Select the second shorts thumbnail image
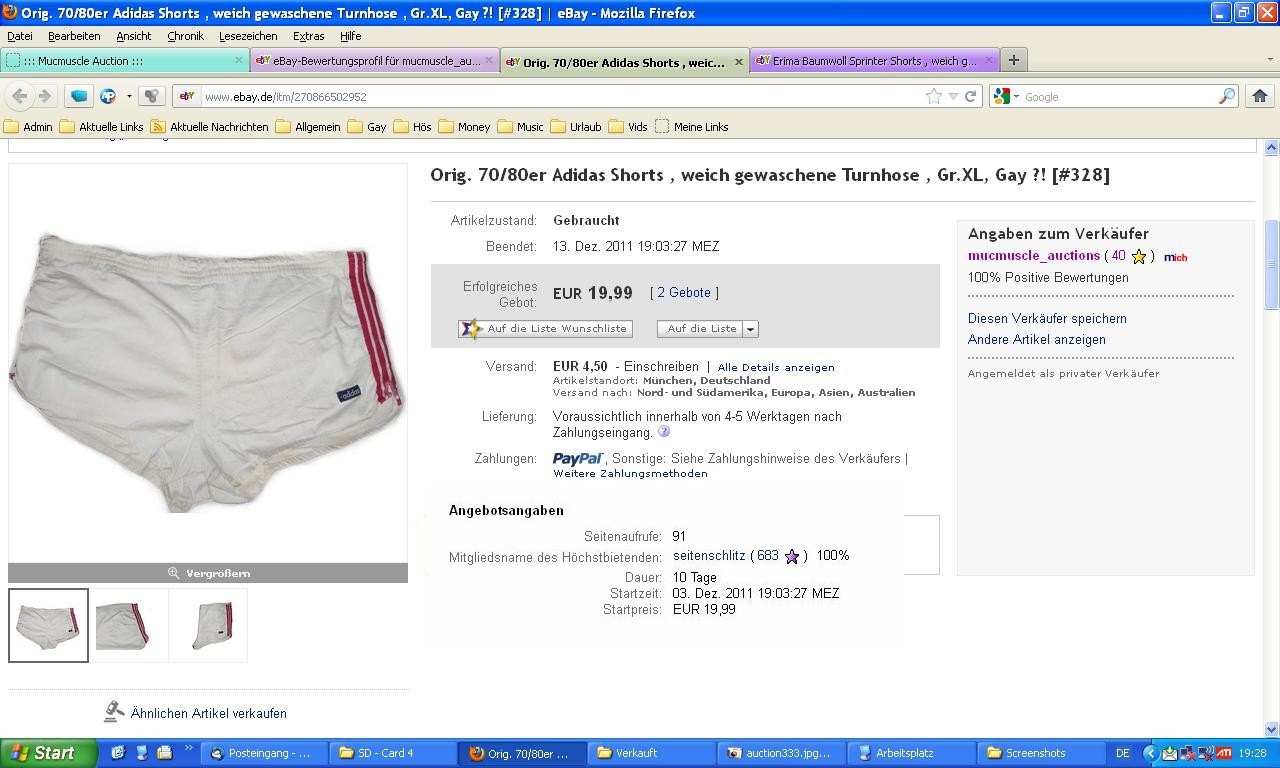 (x=128, y=625)
